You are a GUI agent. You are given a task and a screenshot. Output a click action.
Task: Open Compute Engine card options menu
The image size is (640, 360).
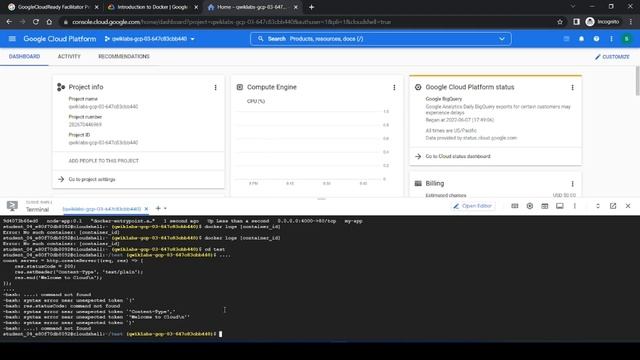(x=394, y=87)
